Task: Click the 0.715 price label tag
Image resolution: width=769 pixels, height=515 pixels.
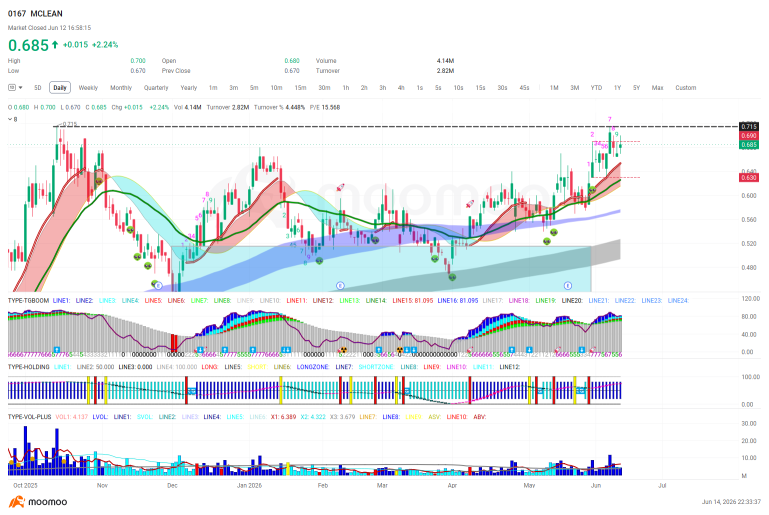Action: tap(749, 127)
